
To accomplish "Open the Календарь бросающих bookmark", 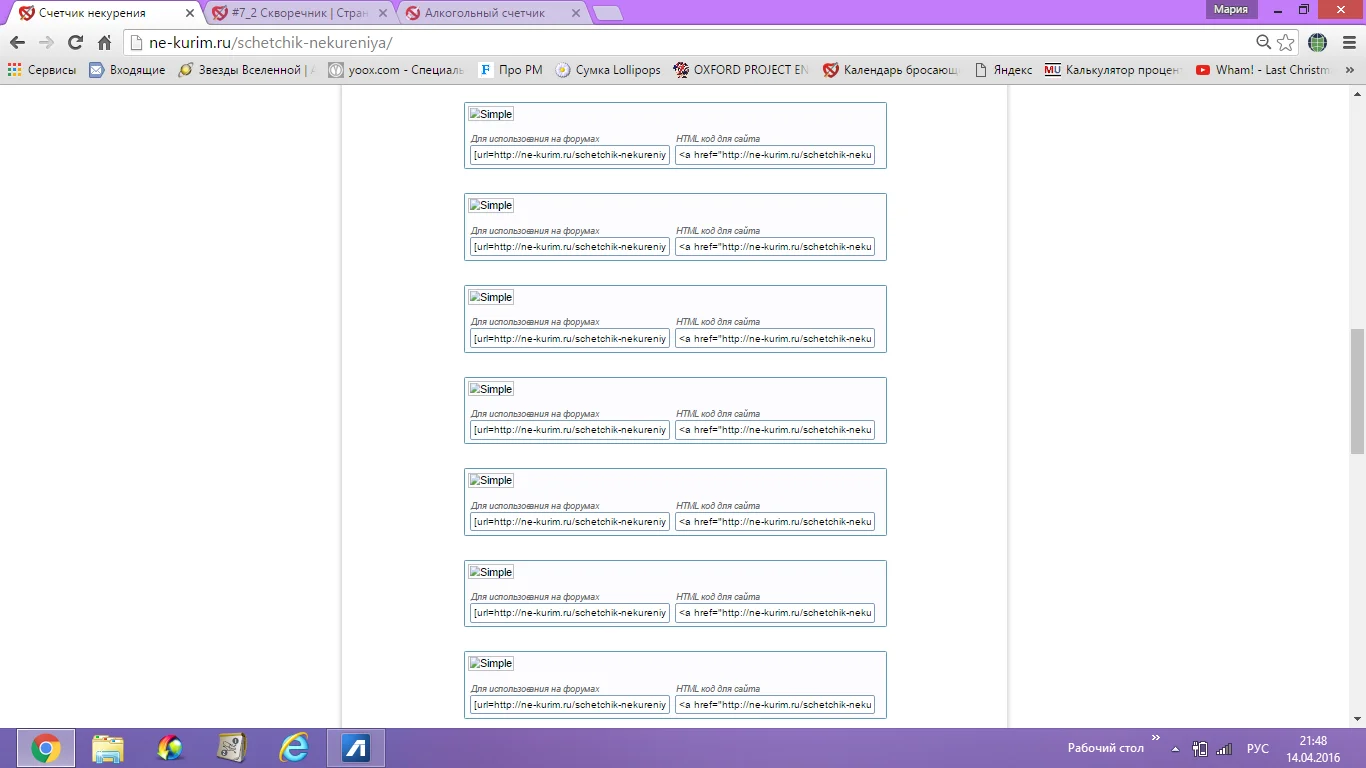I will click(x=891, y=70).
